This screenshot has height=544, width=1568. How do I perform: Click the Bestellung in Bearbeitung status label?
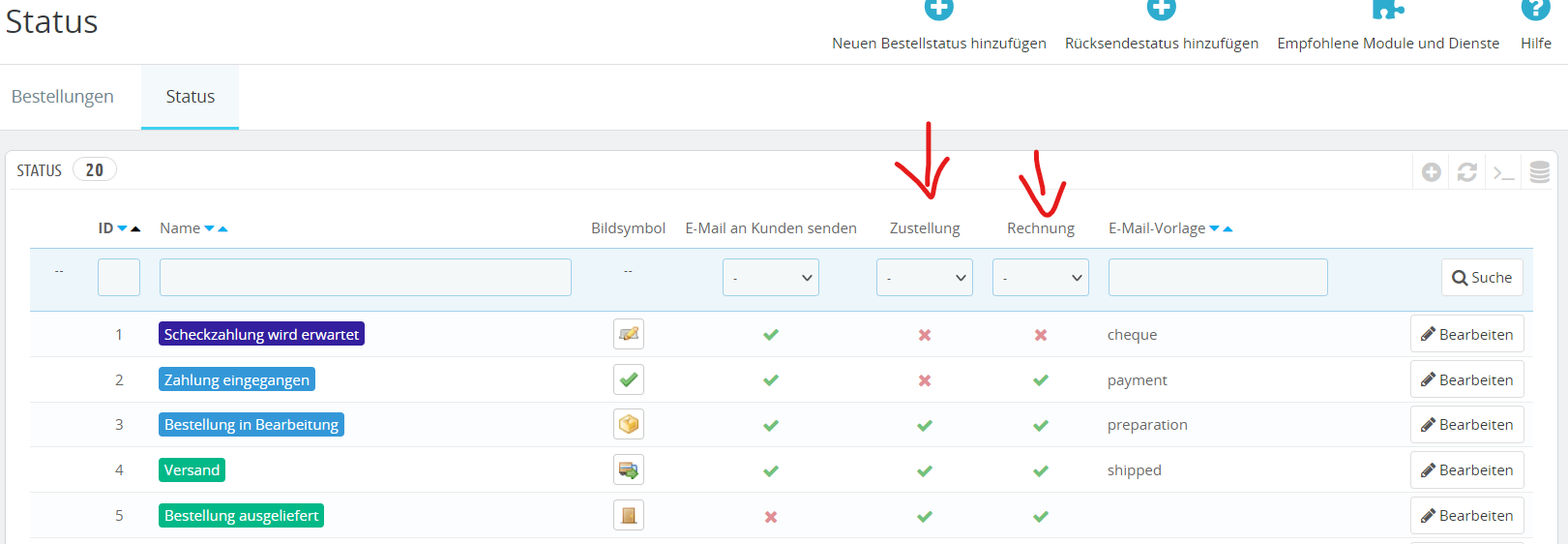(x=251, y=424)
